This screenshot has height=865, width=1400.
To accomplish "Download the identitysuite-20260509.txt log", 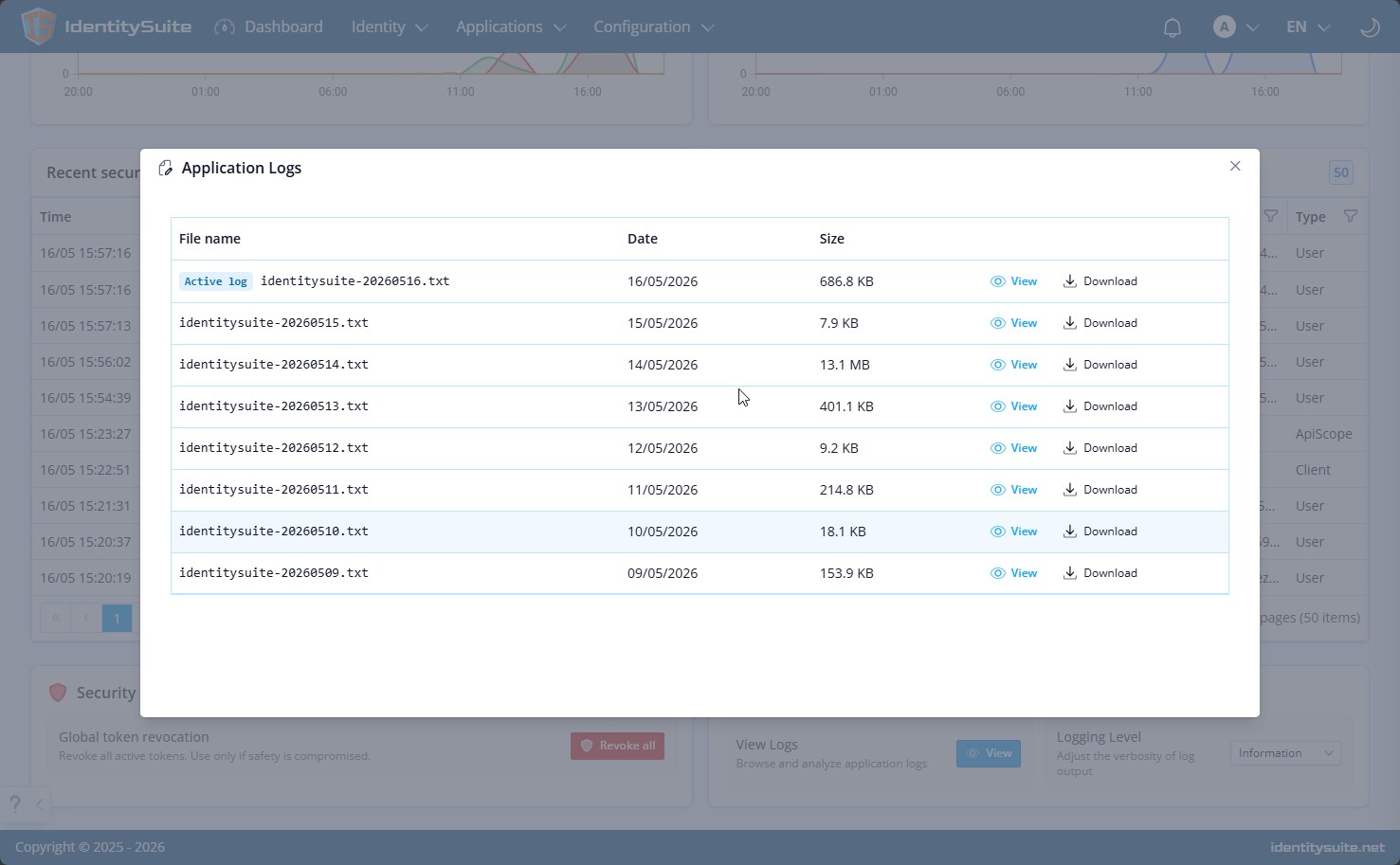I will tap(1100, 573).
